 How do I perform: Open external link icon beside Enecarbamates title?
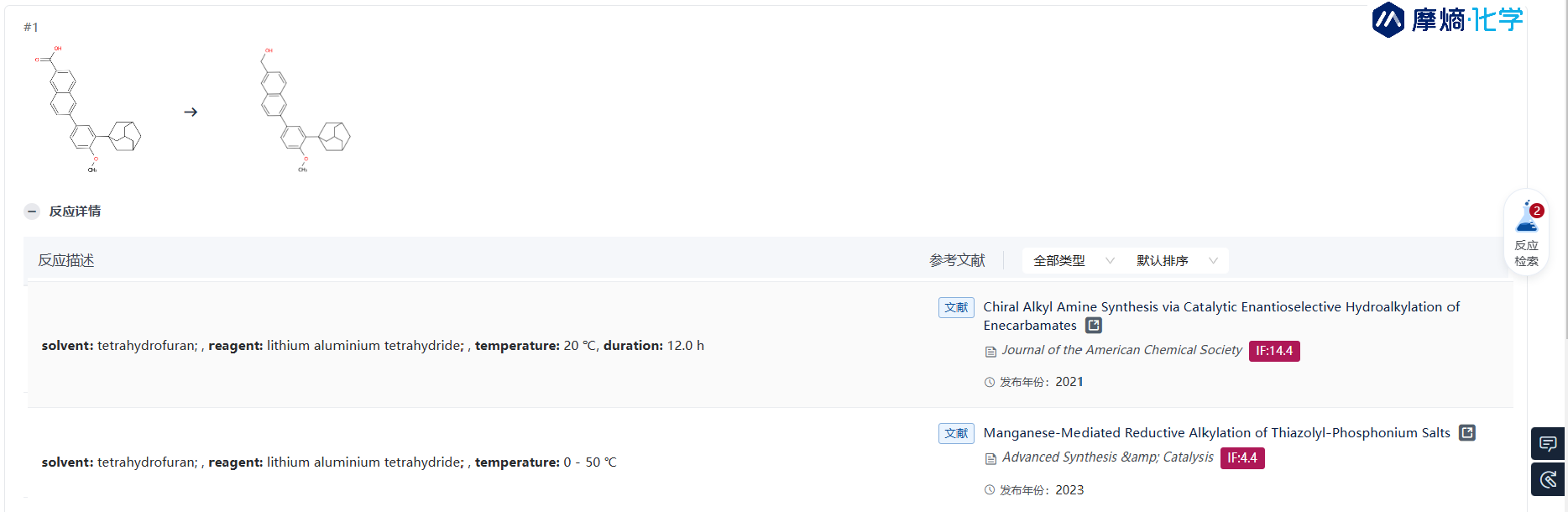tap(1094, 326)
